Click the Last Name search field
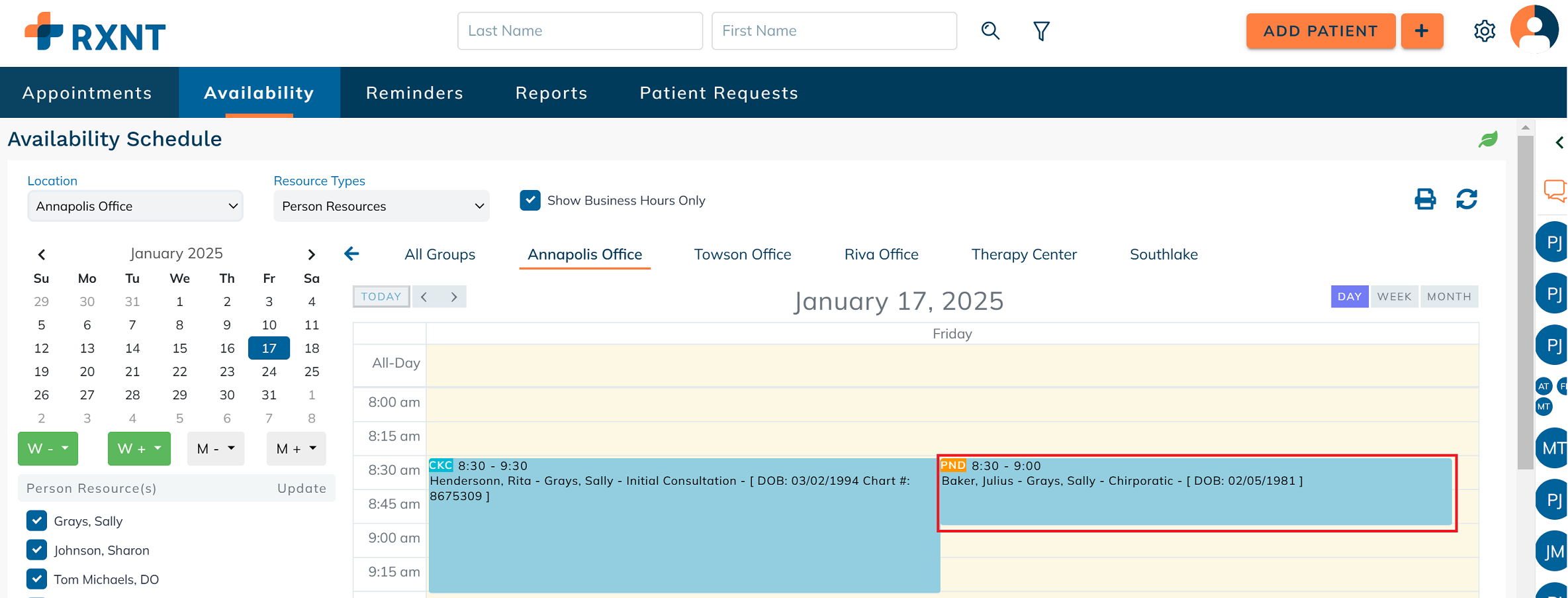Image resolution: width=1568 pixels, height=598 pixels. 580,31
